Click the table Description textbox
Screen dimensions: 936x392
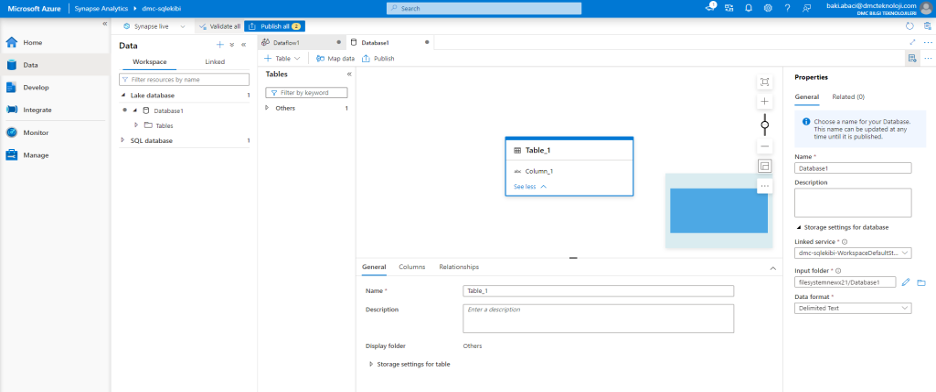point(598,319)
